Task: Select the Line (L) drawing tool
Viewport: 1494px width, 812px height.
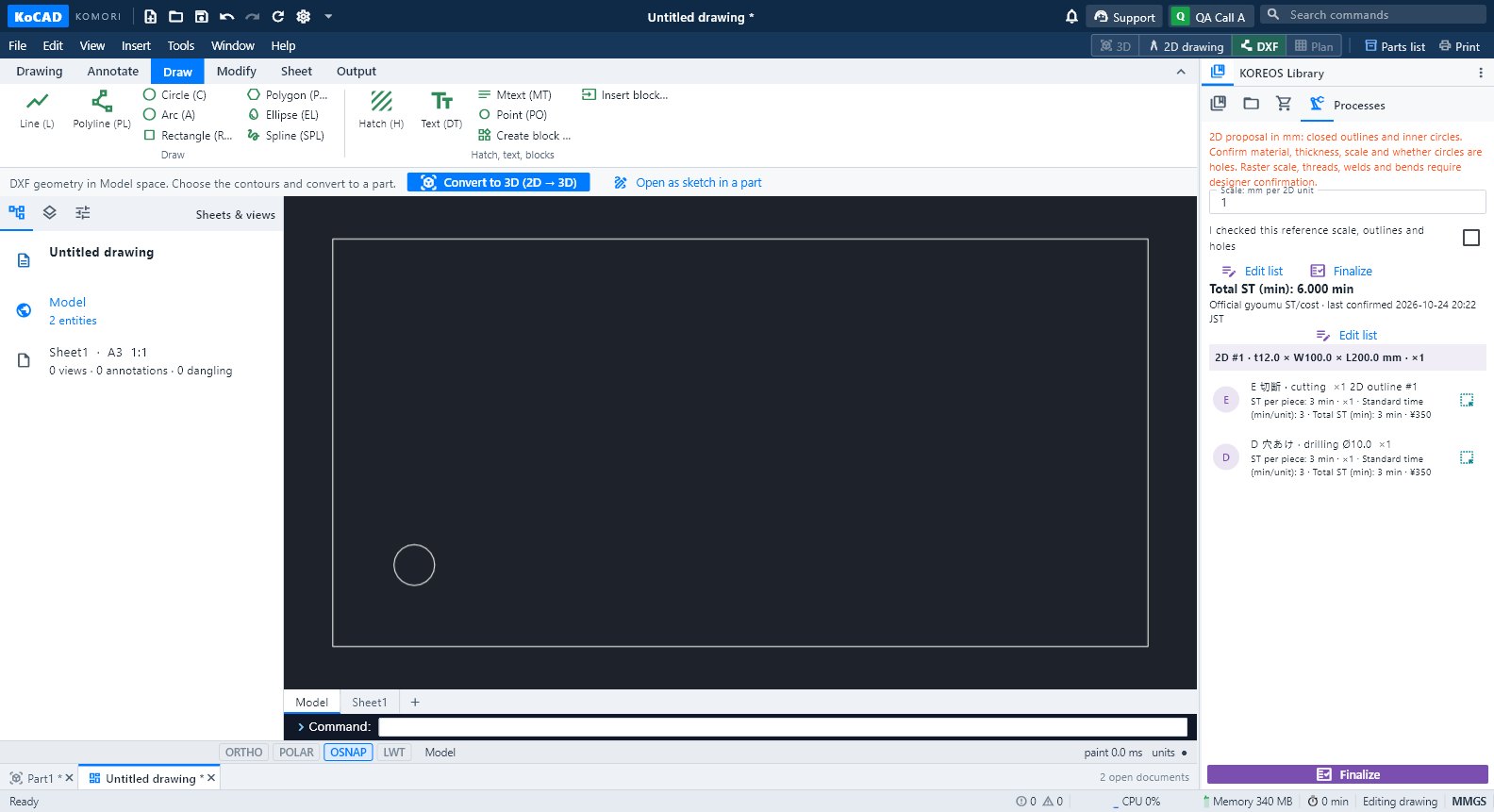Action: click(x=37, y=109)
